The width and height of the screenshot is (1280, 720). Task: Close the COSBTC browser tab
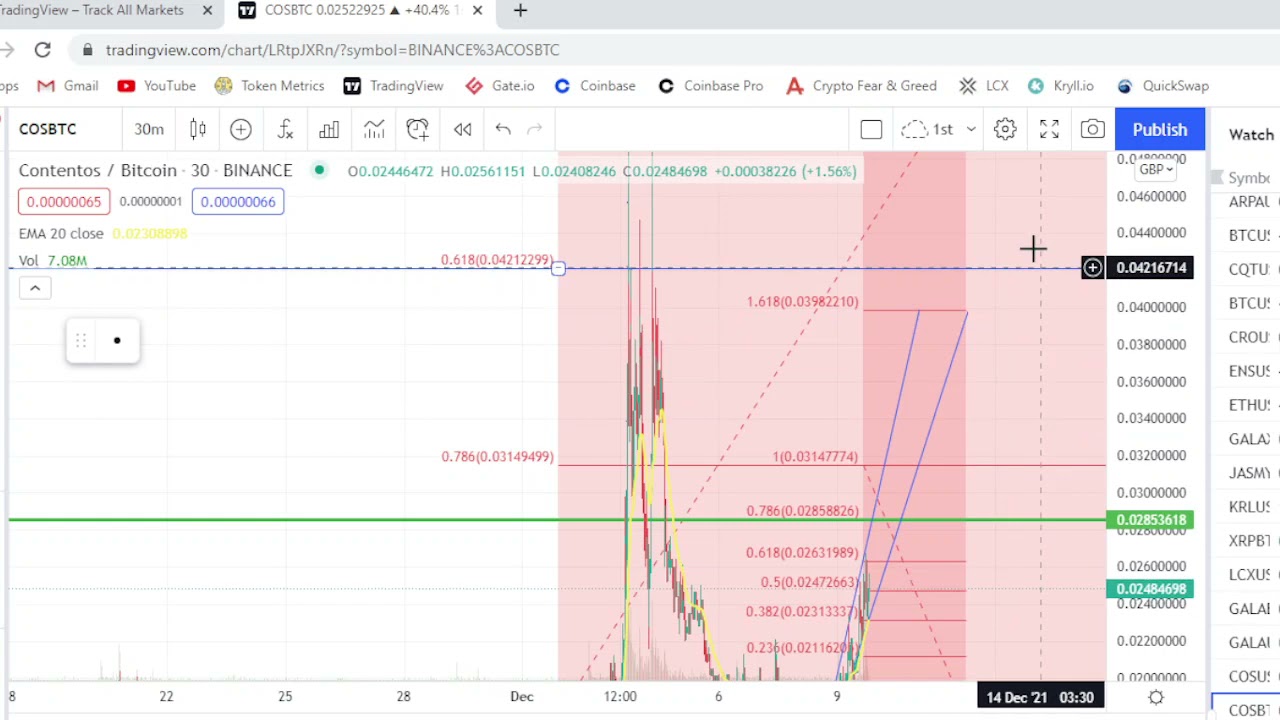[477, 10]
